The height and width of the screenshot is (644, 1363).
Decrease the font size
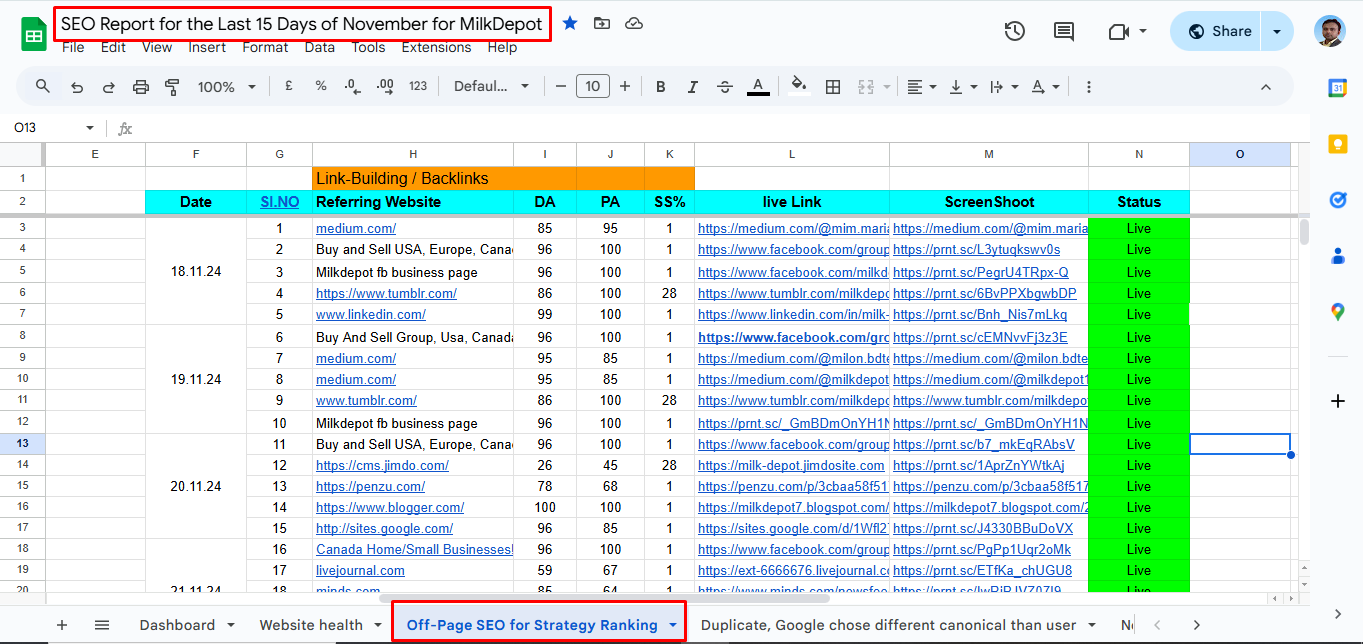pos(560,87)
